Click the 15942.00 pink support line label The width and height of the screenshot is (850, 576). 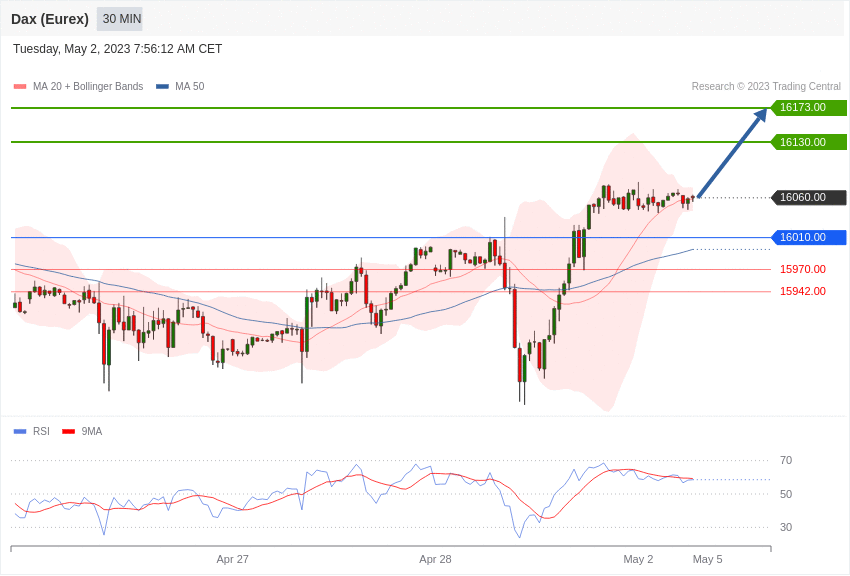tap(802, 291)
